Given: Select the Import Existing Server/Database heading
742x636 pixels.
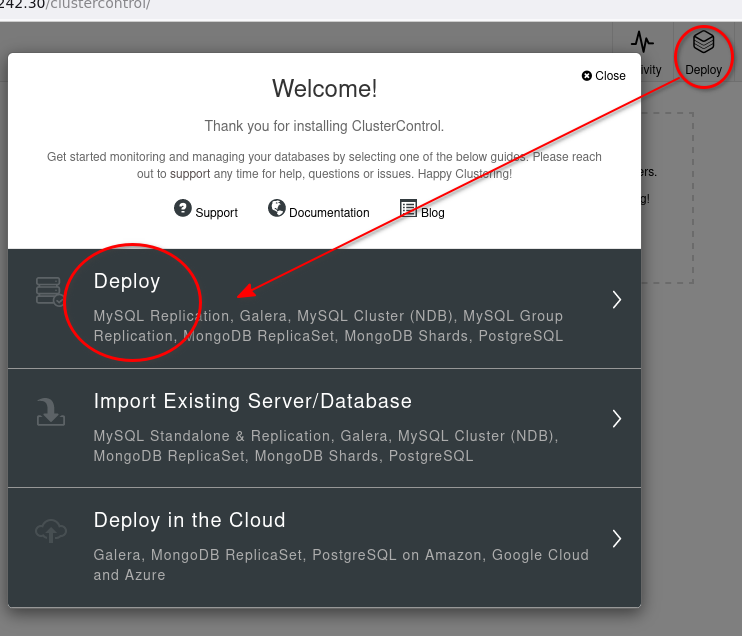Looking at the screenshot, I should (252, 401).
